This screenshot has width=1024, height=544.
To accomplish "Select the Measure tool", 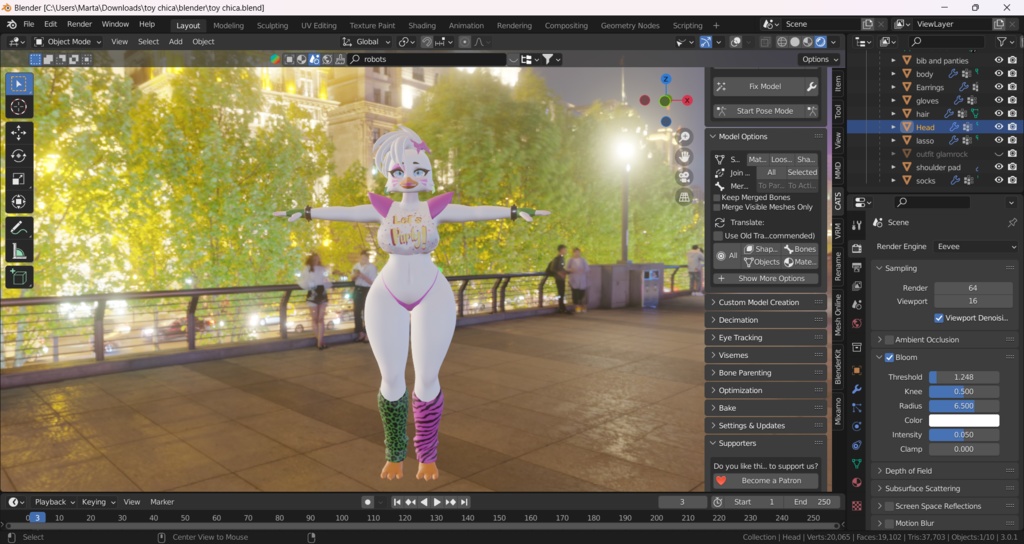I will click(18, 251).
